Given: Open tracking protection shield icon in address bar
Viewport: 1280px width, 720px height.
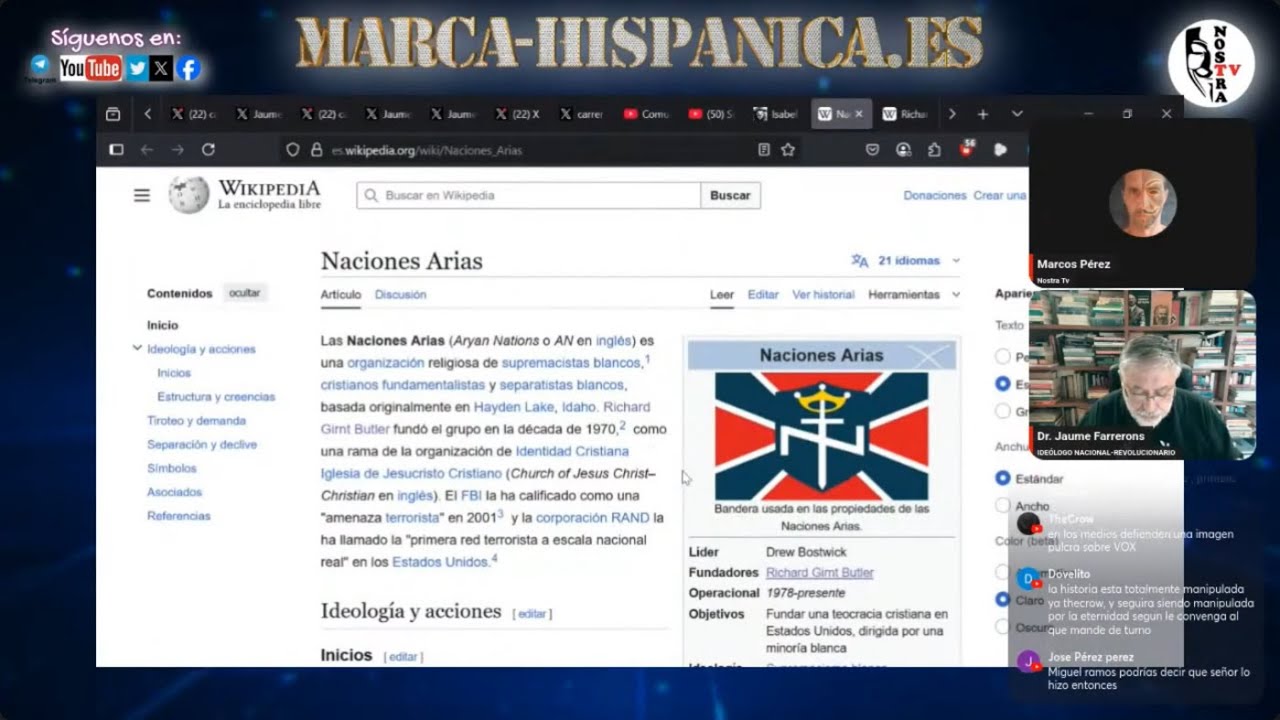Looking at the screenshot, I should (293, 150).
